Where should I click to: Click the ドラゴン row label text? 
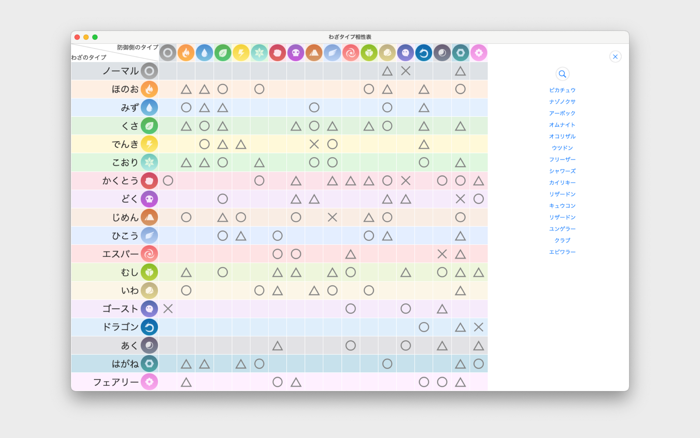(x=121, y=327)
